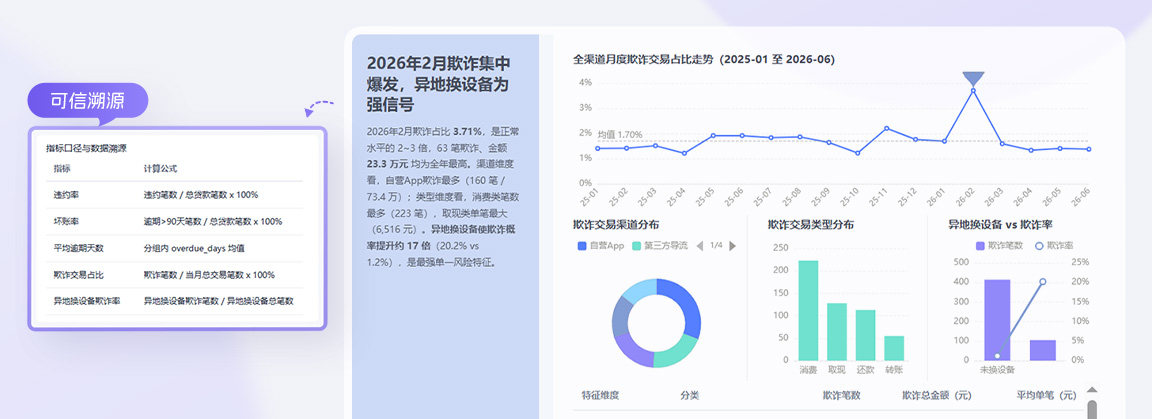1152x419 pixels.
Task: Click the 26-02 peak data point on trend line
Action: [x=973, y=90]
